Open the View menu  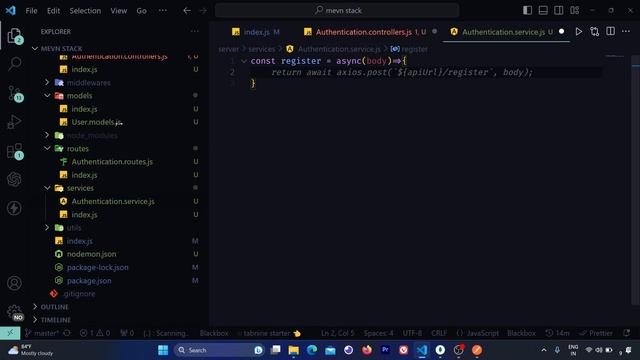tap(118, 11)
